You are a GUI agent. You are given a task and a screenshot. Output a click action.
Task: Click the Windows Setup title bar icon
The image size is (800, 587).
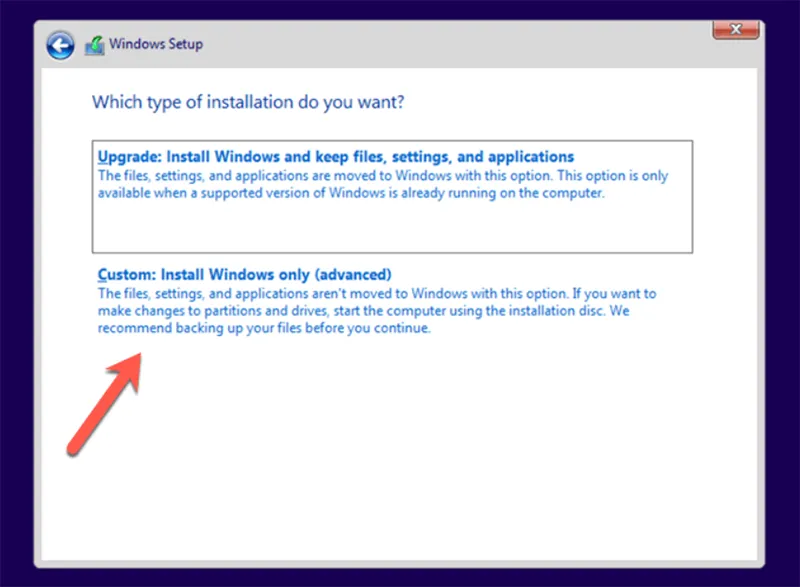95,44
